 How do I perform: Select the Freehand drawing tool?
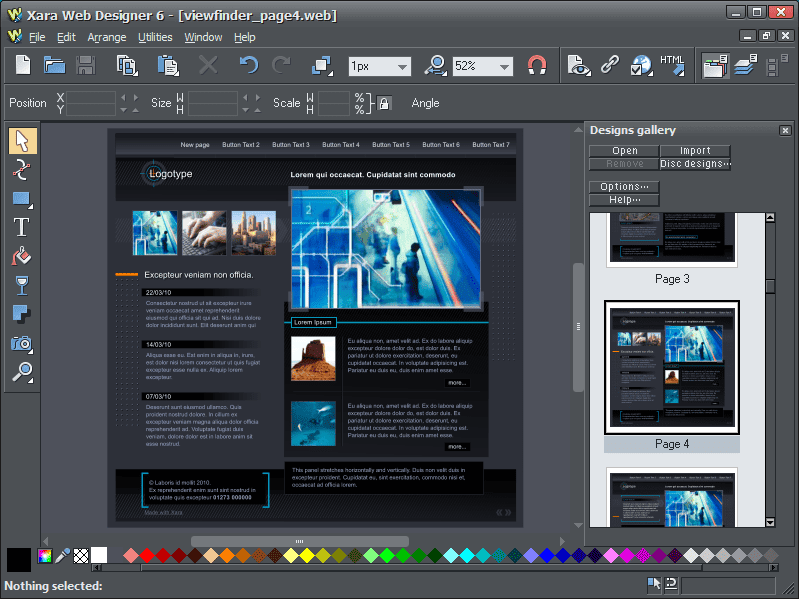[21, 170]
